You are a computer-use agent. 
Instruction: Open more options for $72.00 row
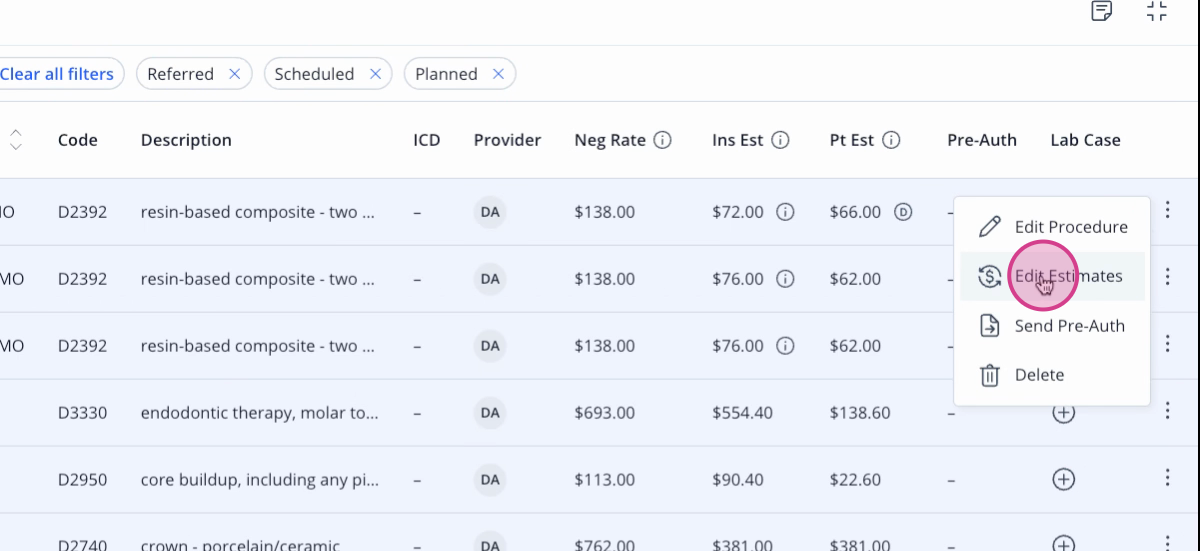point(1167,210)
